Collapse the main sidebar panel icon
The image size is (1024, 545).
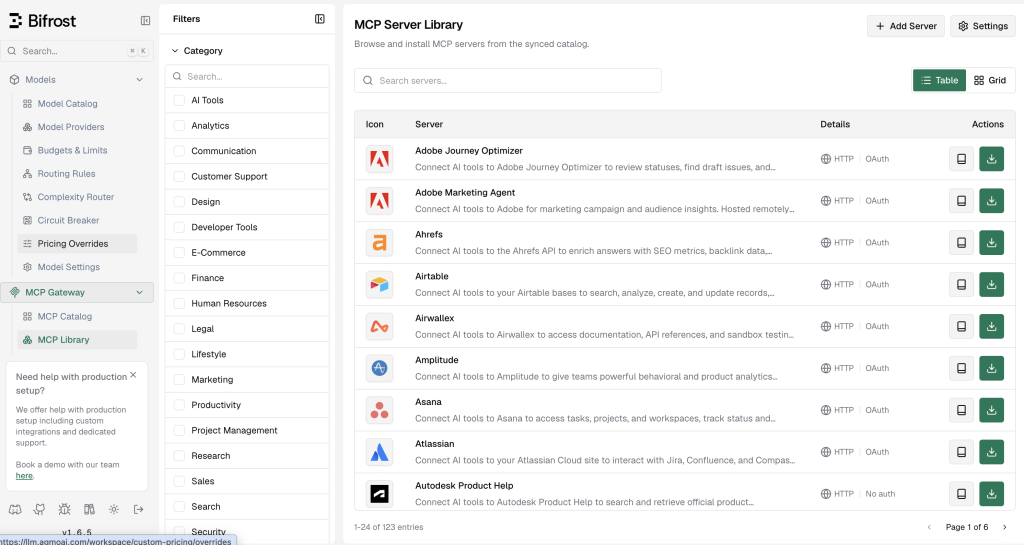click(x=146, y=21)
